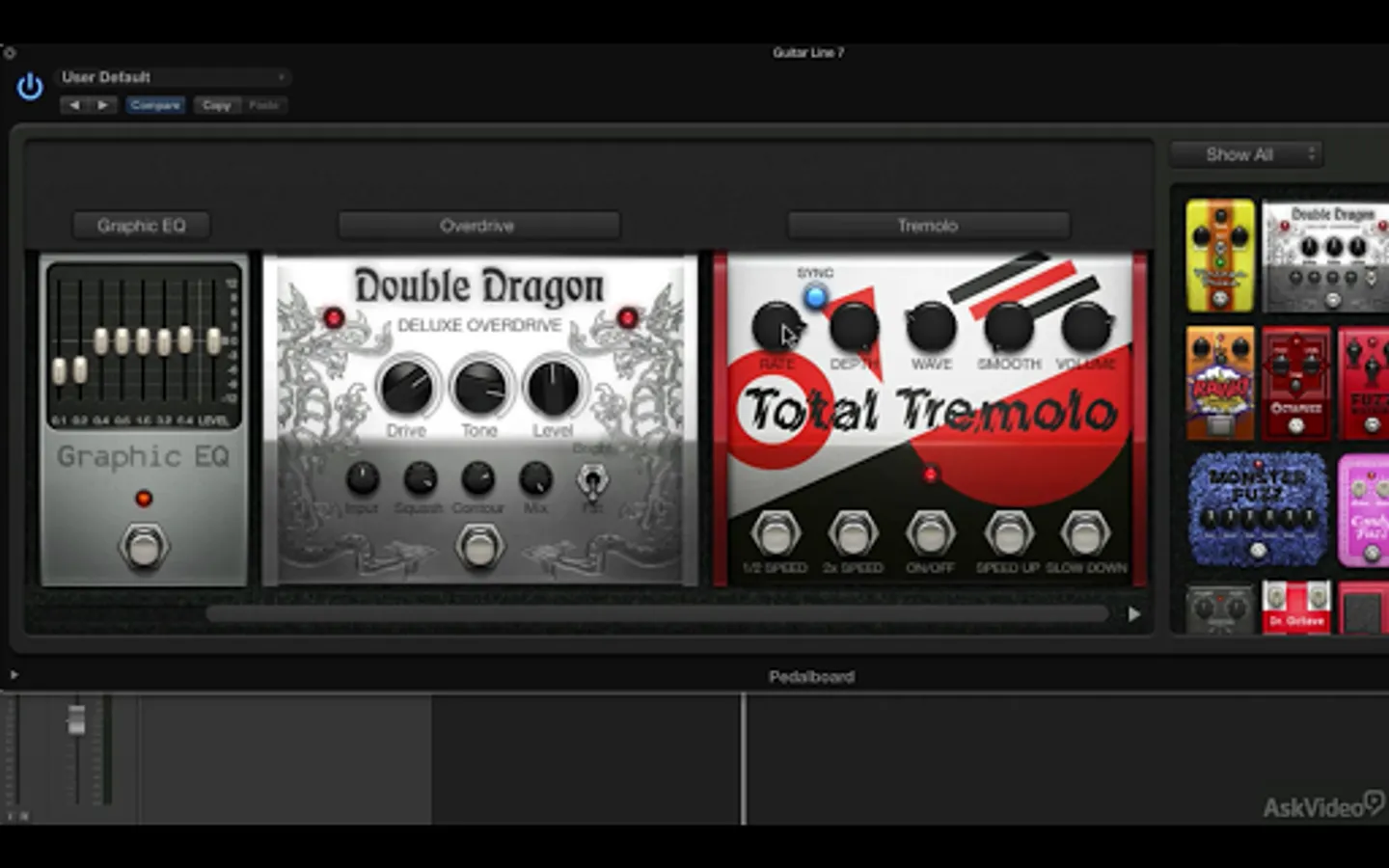The image size is (1389, 868).
Task: Click the Contour knob on Double Dragon
Action: point(477,477)
